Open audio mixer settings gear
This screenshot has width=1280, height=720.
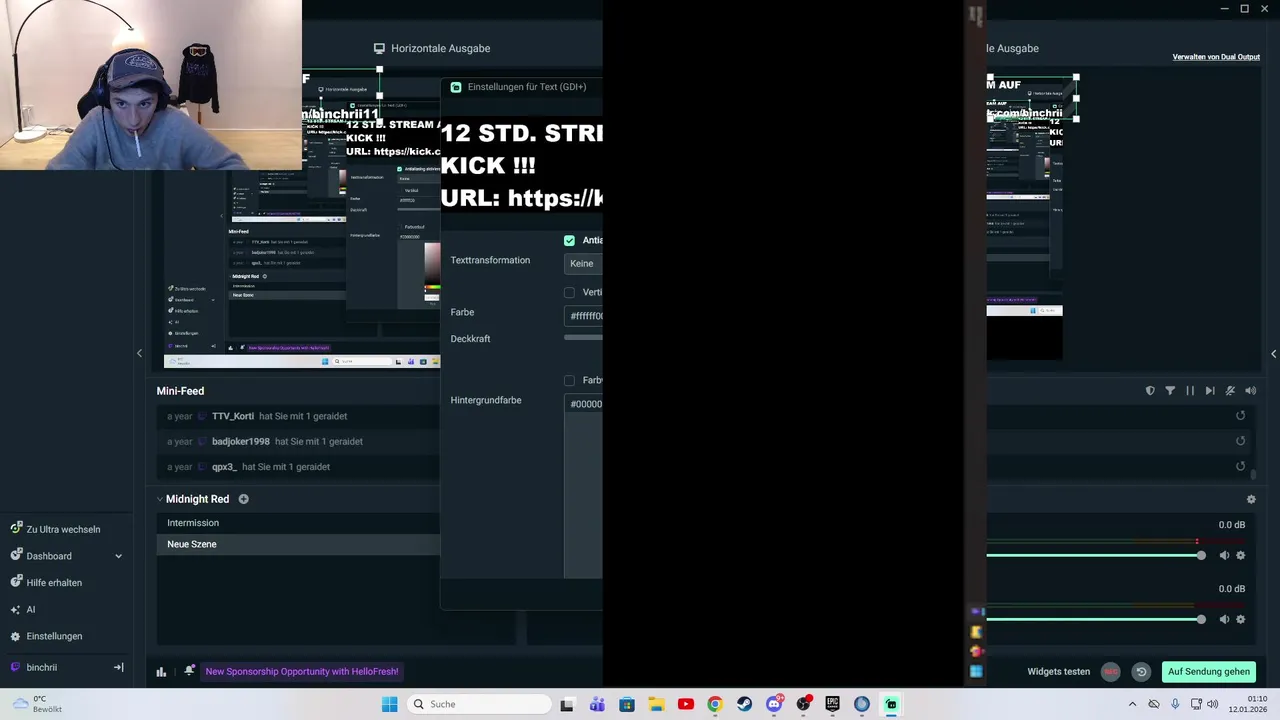click(1251, 499)
